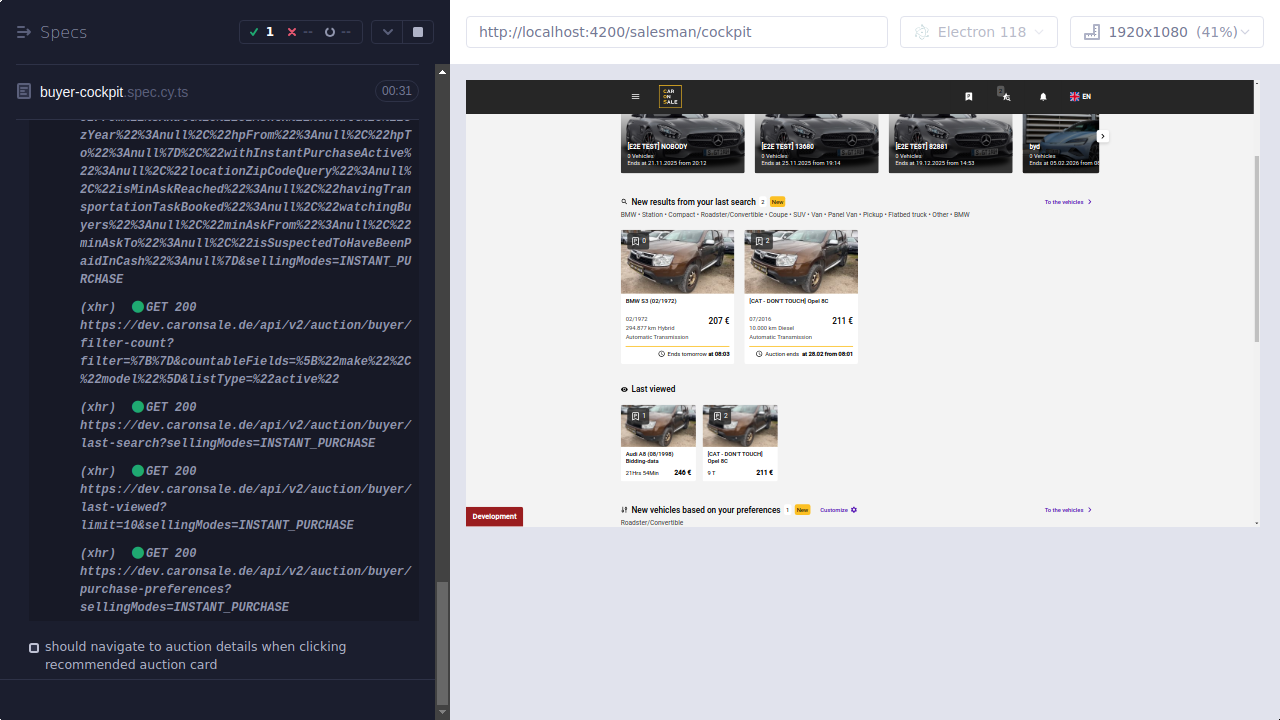Collapse the Specs runner panel via the chevron

point(388,32)
